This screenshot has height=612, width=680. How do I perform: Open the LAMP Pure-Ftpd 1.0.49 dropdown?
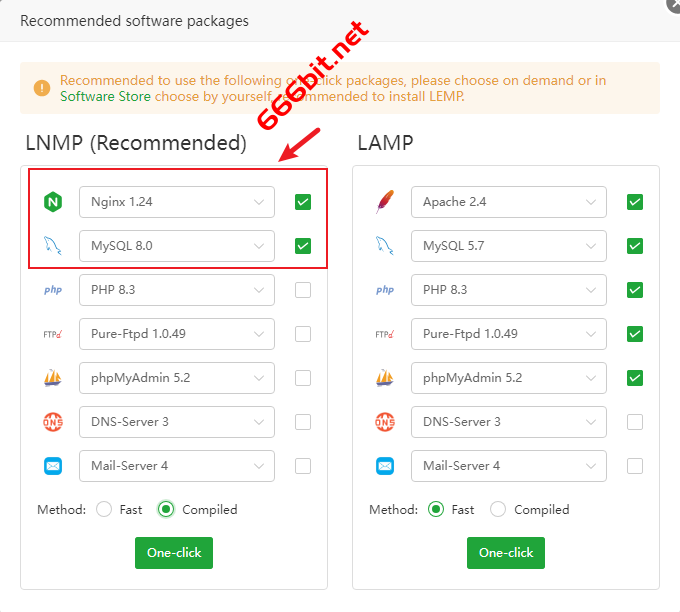tap(509, 334)
